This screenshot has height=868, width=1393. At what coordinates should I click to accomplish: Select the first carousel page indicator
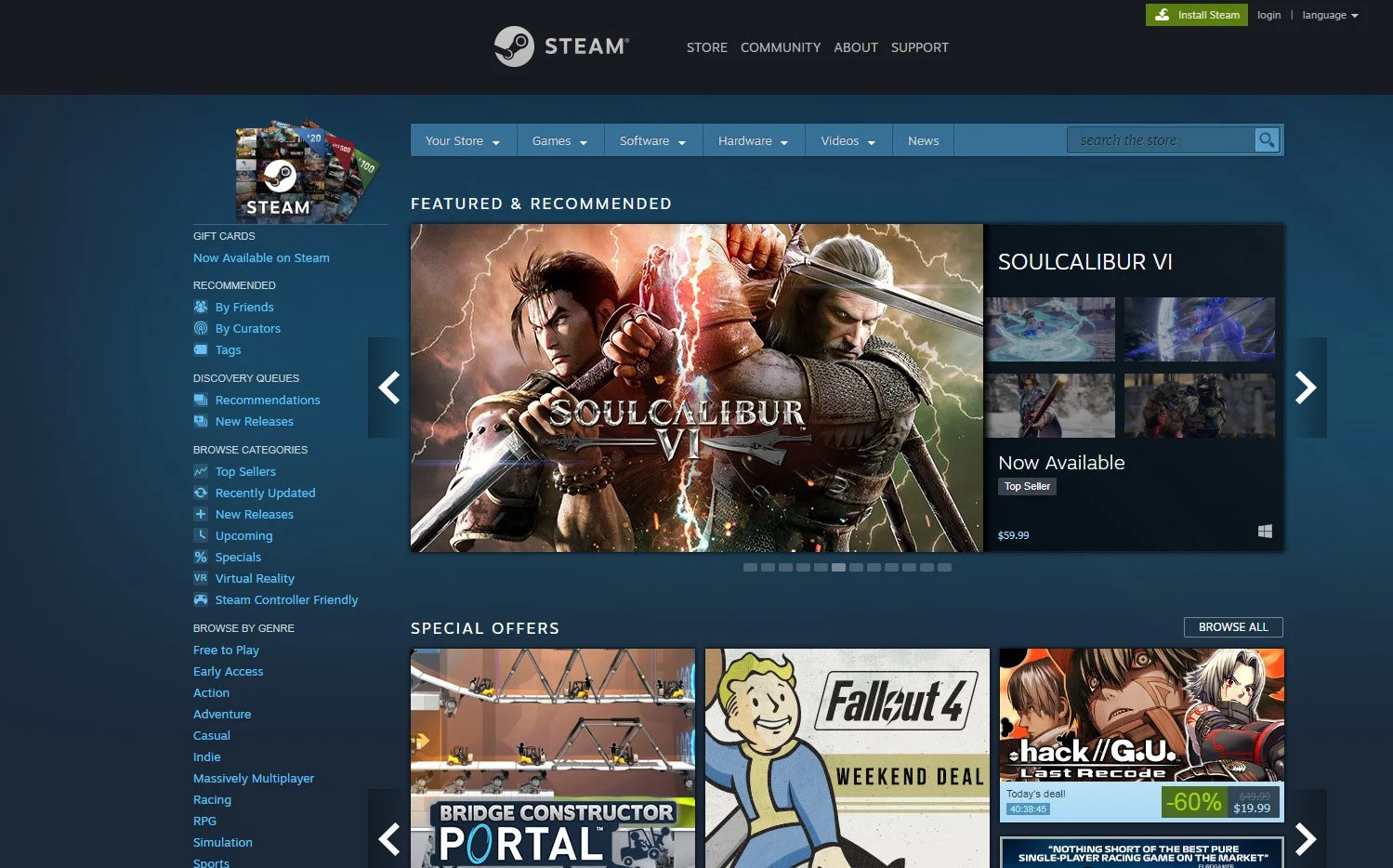pos(750,567)
